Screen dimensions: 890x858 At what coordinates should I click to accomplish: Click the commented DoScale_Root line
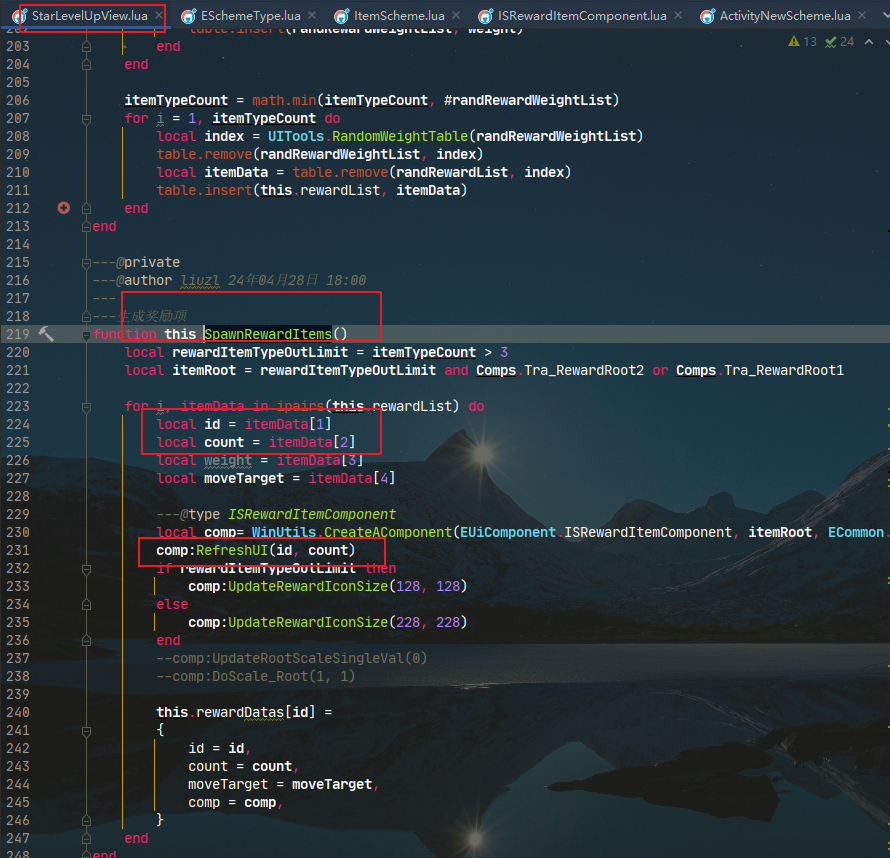(x=256, y=676)
